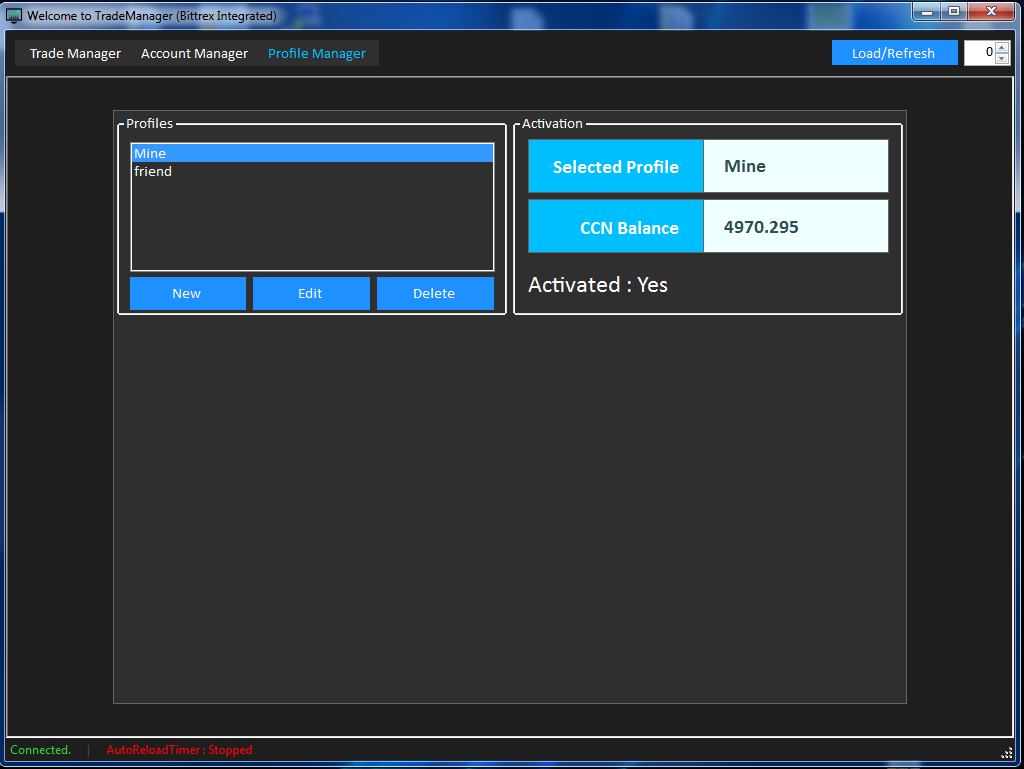Image resolution: width=1024 pixels, height=769 pixels.
Task: Maximize the TradeManager window
Action: click(x=953, y=11)
